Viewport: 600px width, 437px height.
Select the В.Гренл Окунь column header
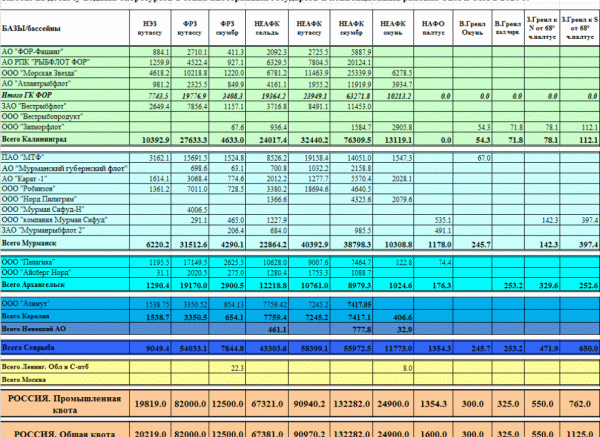coord(472,28)
